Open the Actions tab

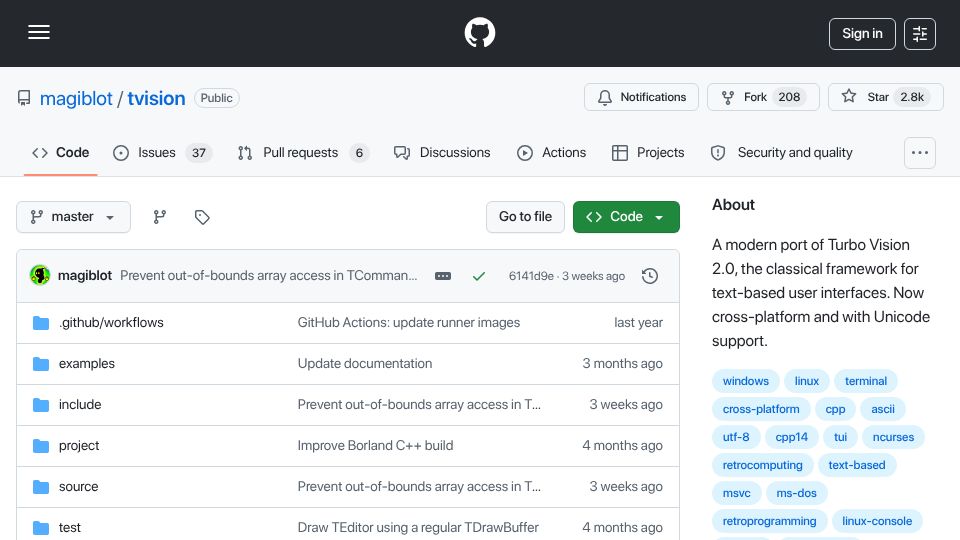click(552, 152)
